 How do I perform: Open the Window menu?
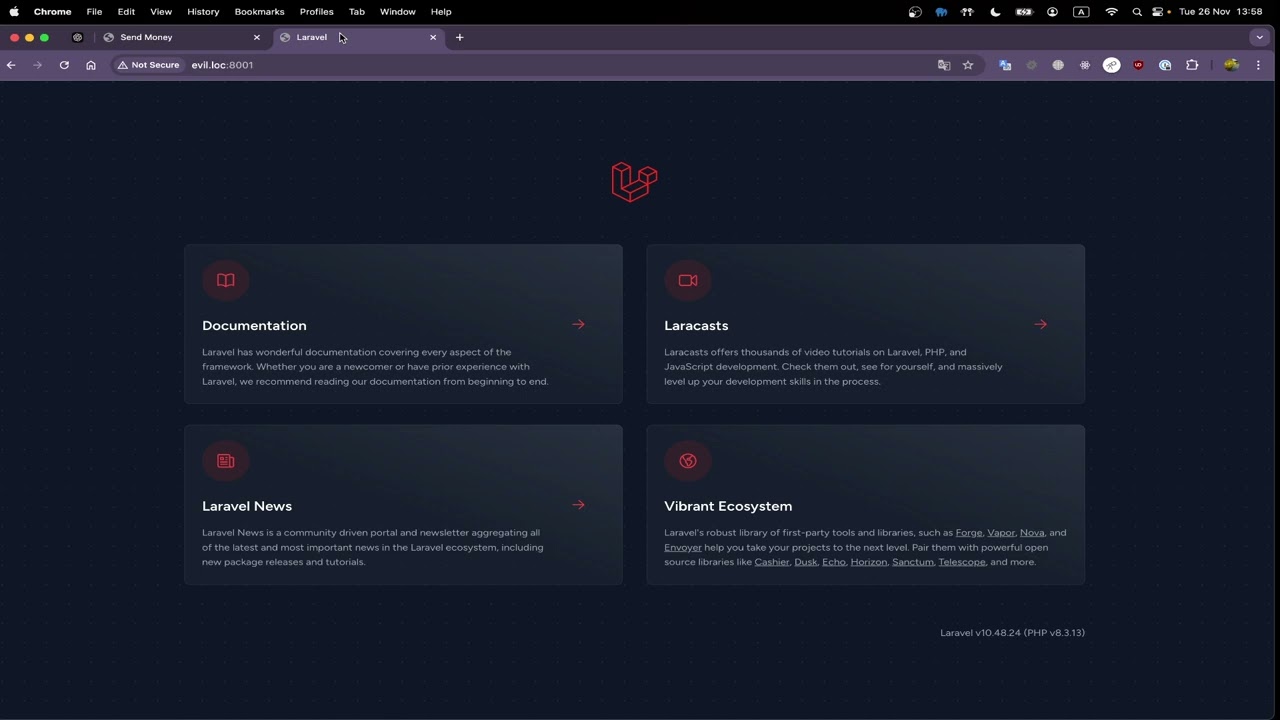tap(398, 12)
